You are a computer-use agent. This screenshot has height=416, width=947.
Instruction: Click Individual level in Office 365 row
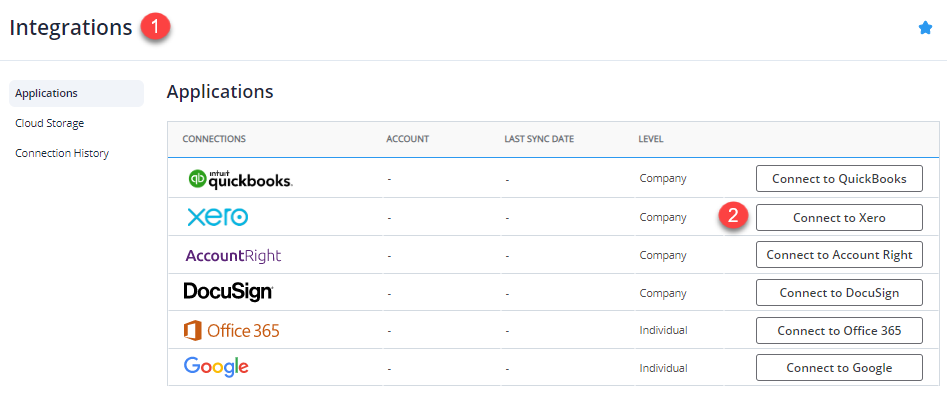pyautogui.click(x=663, y=330)
